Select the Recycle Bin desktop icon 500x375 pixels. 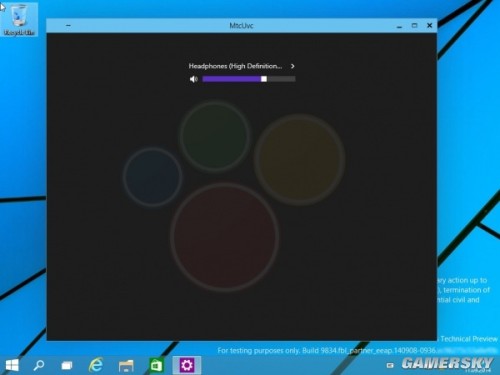19,19
